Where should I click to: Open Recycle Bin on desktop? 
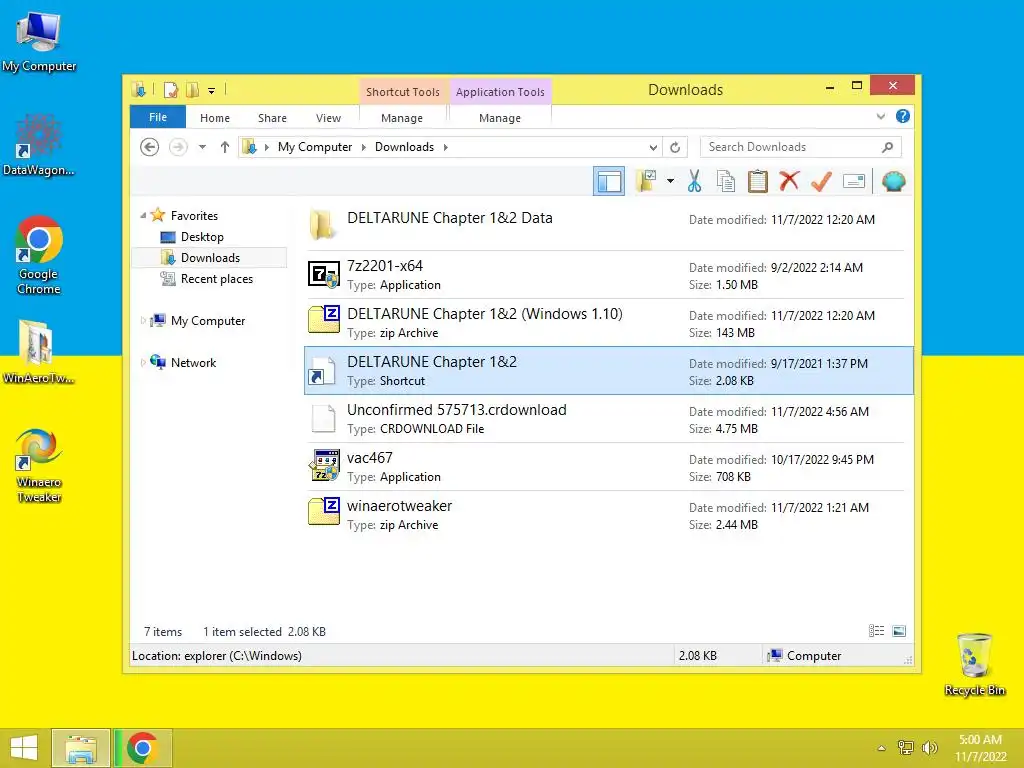pos(974,665)
